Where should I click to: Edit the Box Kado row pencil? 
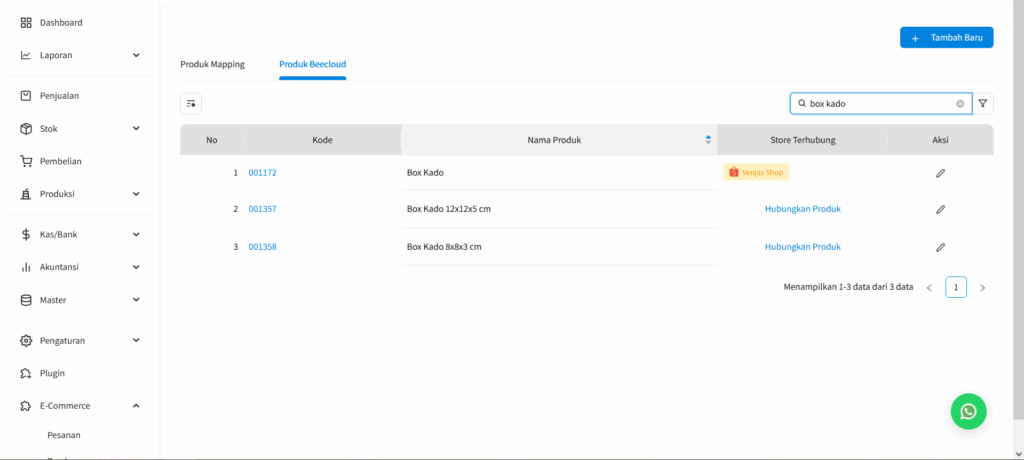point(940,173)
